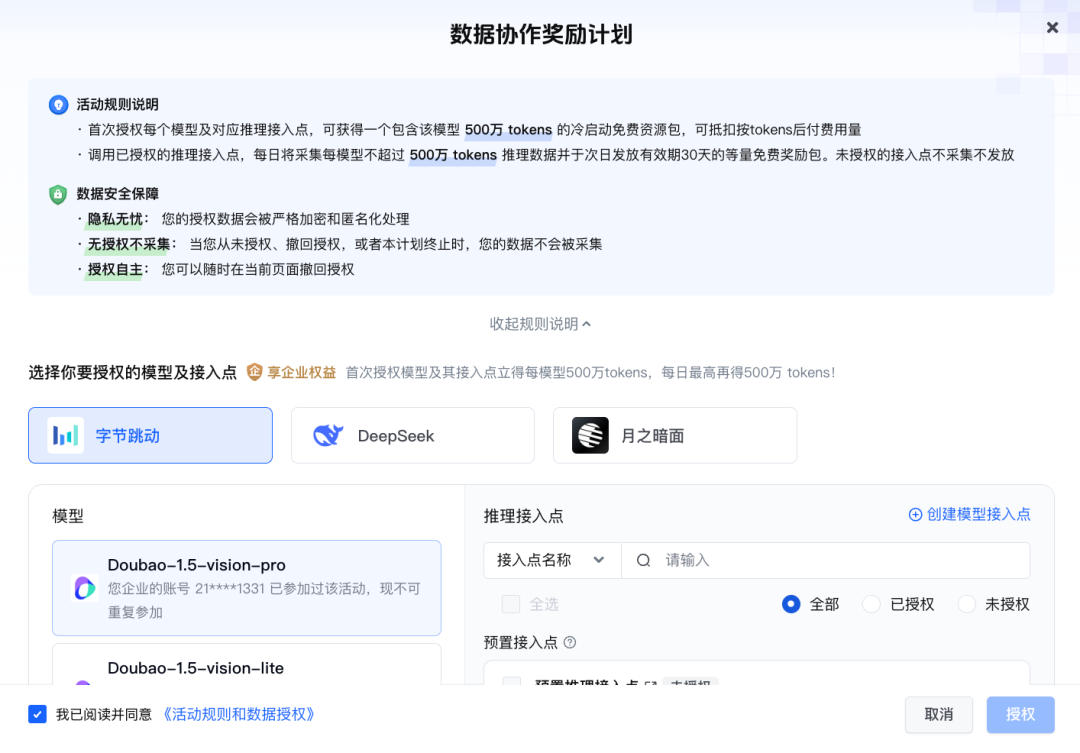Viewport: 1080px width, 753px height.
Task: Toggle the 全选 checkbox
Action: (510, 604)
